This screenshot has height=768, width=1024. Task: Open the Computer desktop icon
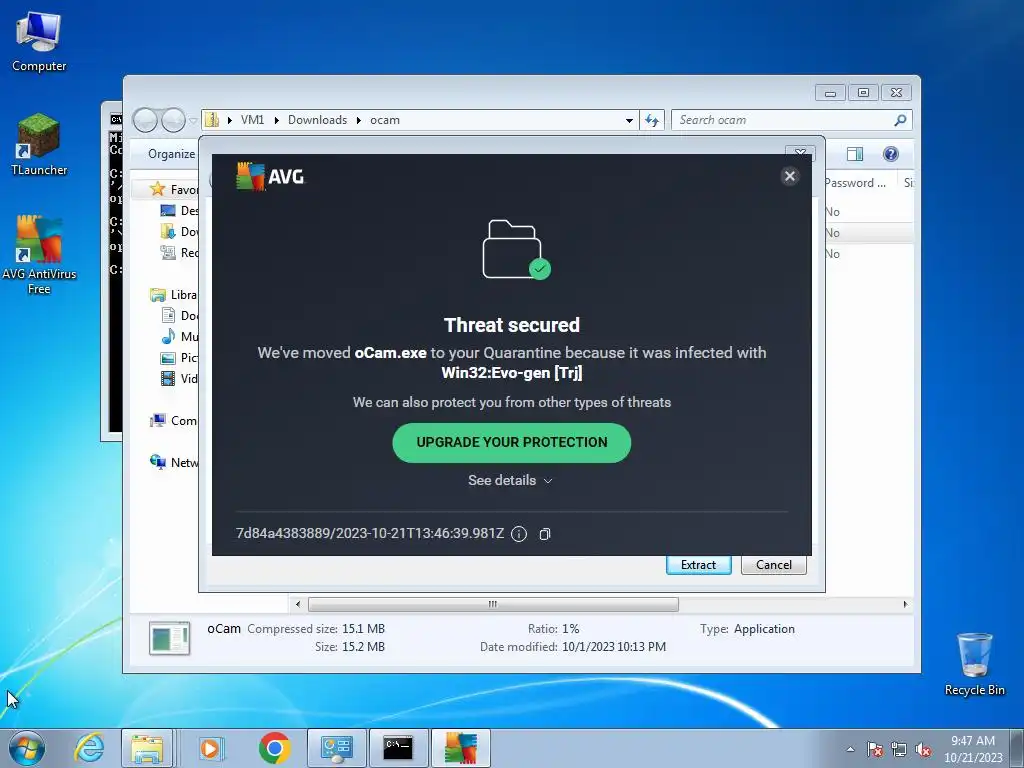39,41
